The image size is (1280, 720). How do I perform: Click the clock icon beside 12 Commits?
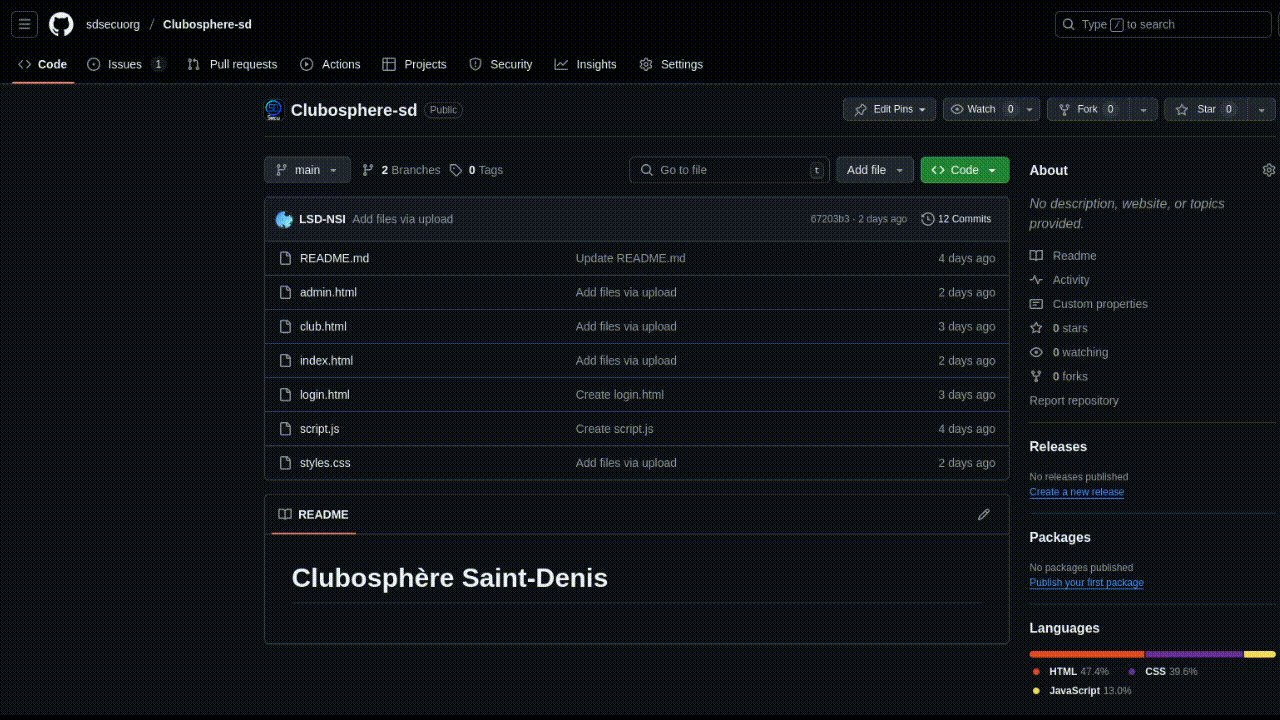pos(928,219)
